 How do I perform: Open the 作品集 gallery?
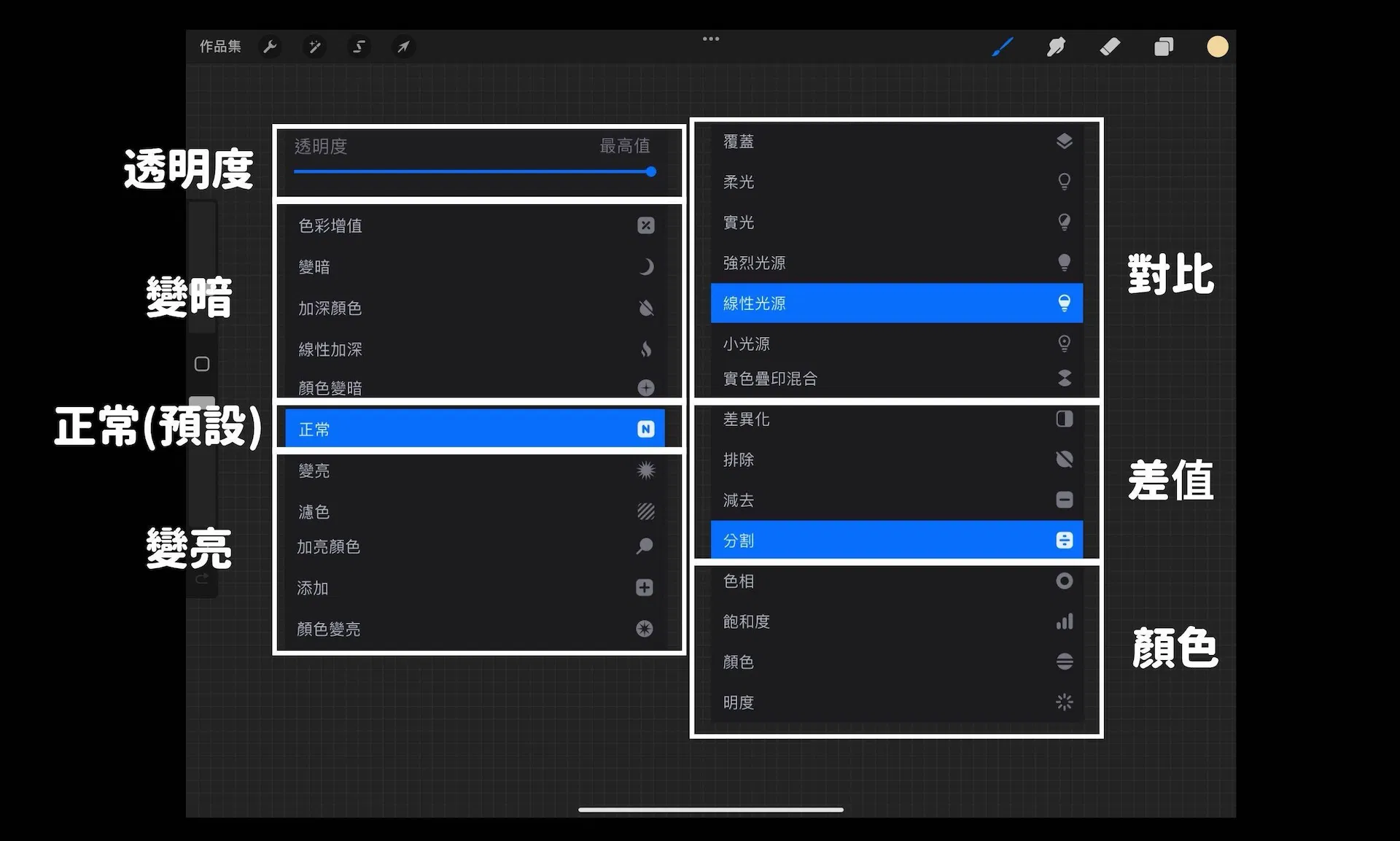[220, 46]
